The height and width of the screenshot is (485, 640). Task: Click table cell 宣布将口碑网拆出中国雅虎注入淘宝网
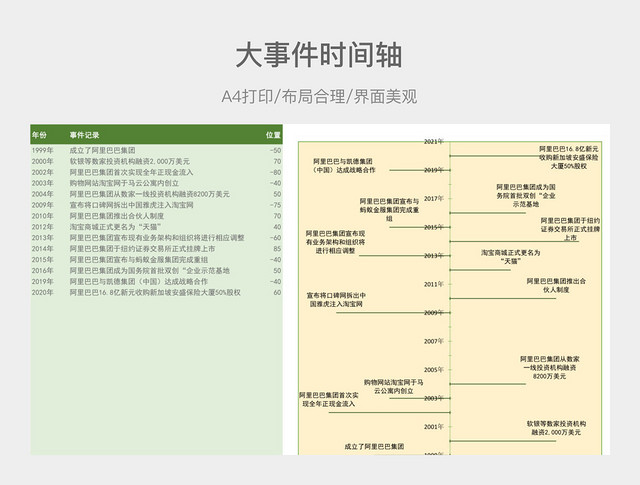(131, 205)
